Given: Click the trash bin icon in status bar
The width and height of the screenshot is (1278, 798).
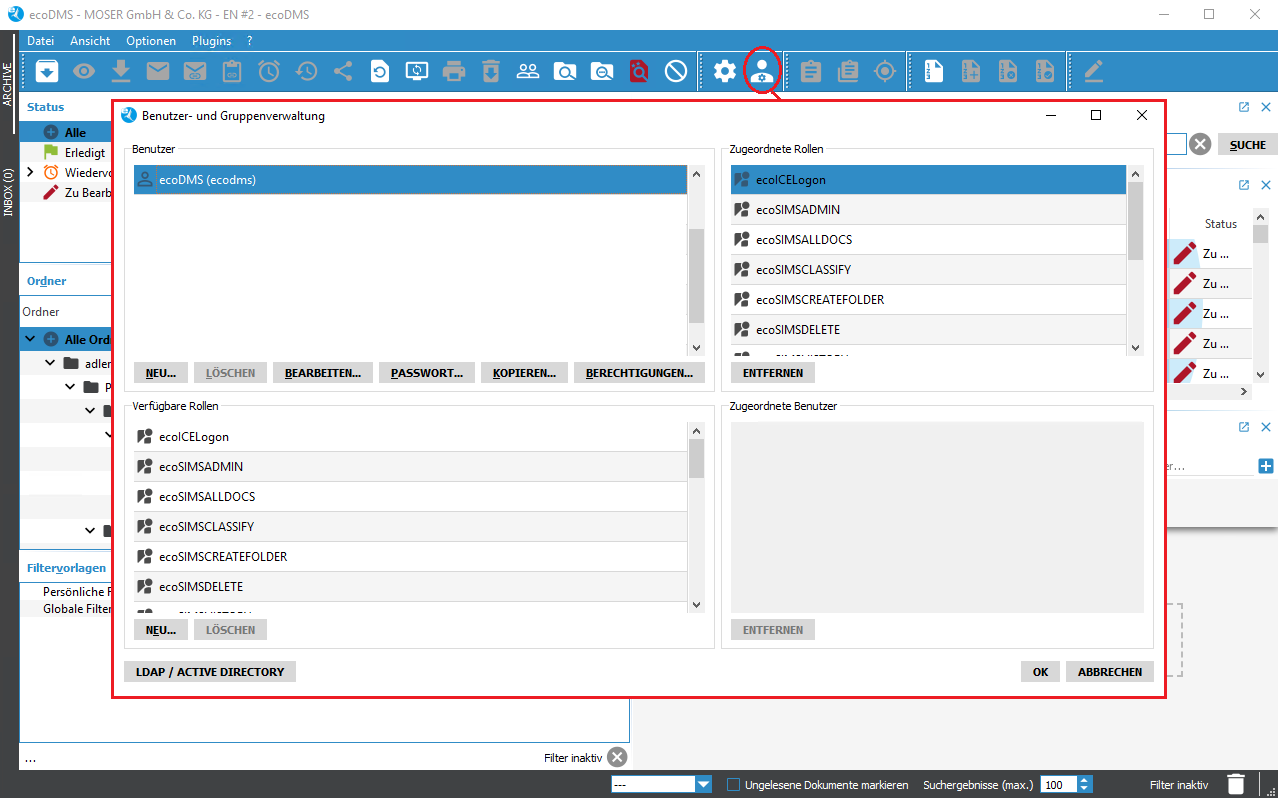Looking at the screenshot, I should tap(1236, 784).
